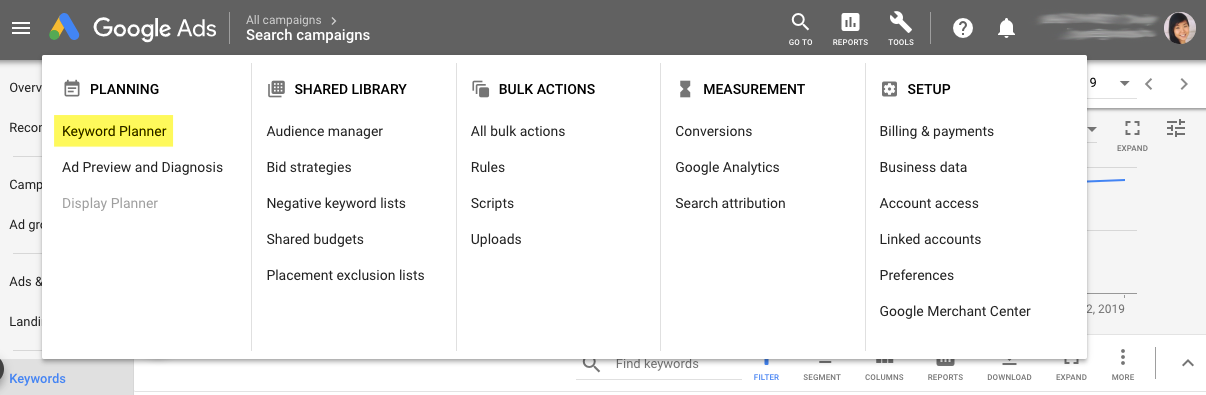Screen dimensions: 1206x395
Task: View notifications via the bell icon
Action: point(1007,28)
